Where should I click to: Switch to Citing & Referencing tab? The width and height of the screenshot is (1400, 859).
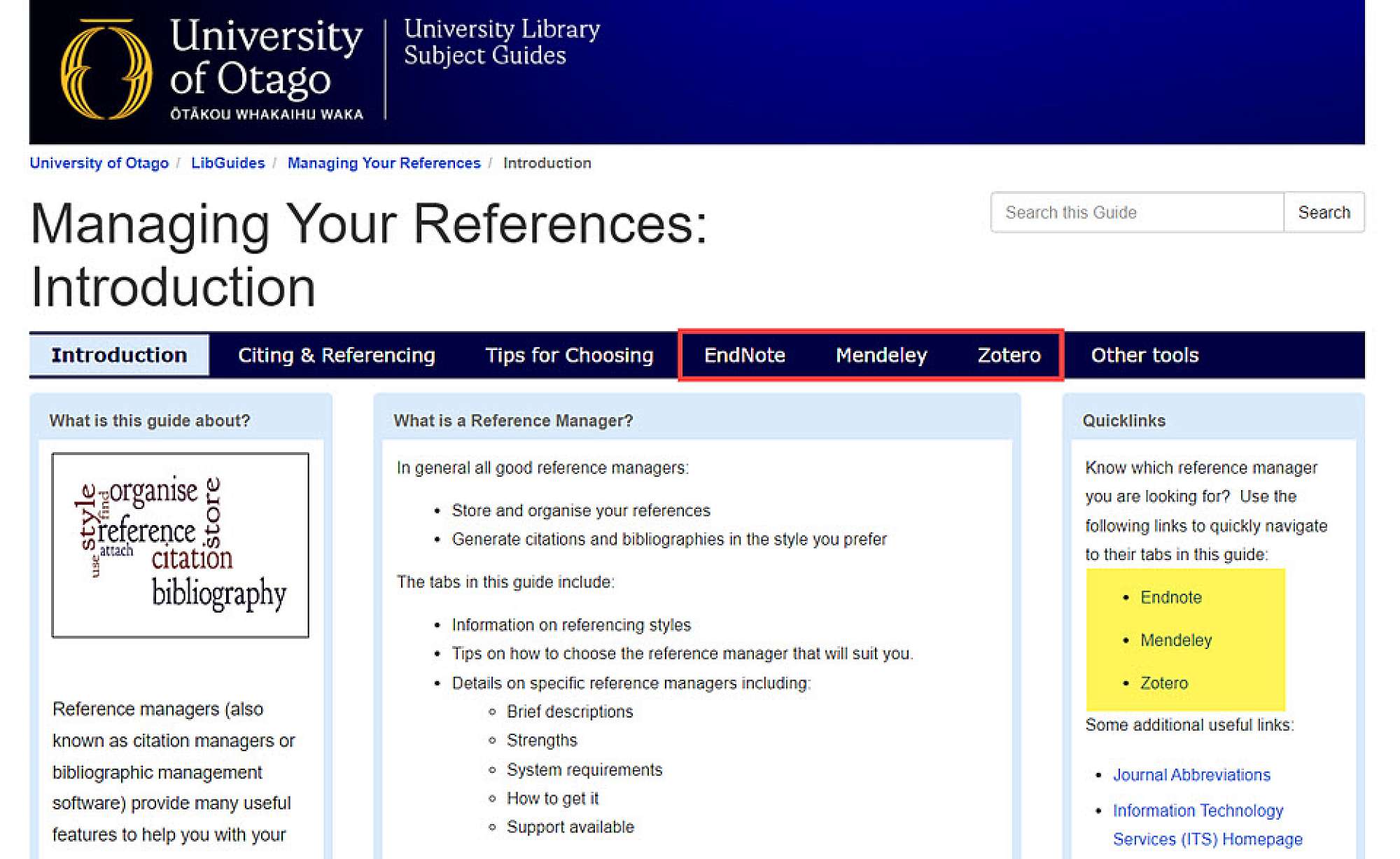click(x=336, y=355)
